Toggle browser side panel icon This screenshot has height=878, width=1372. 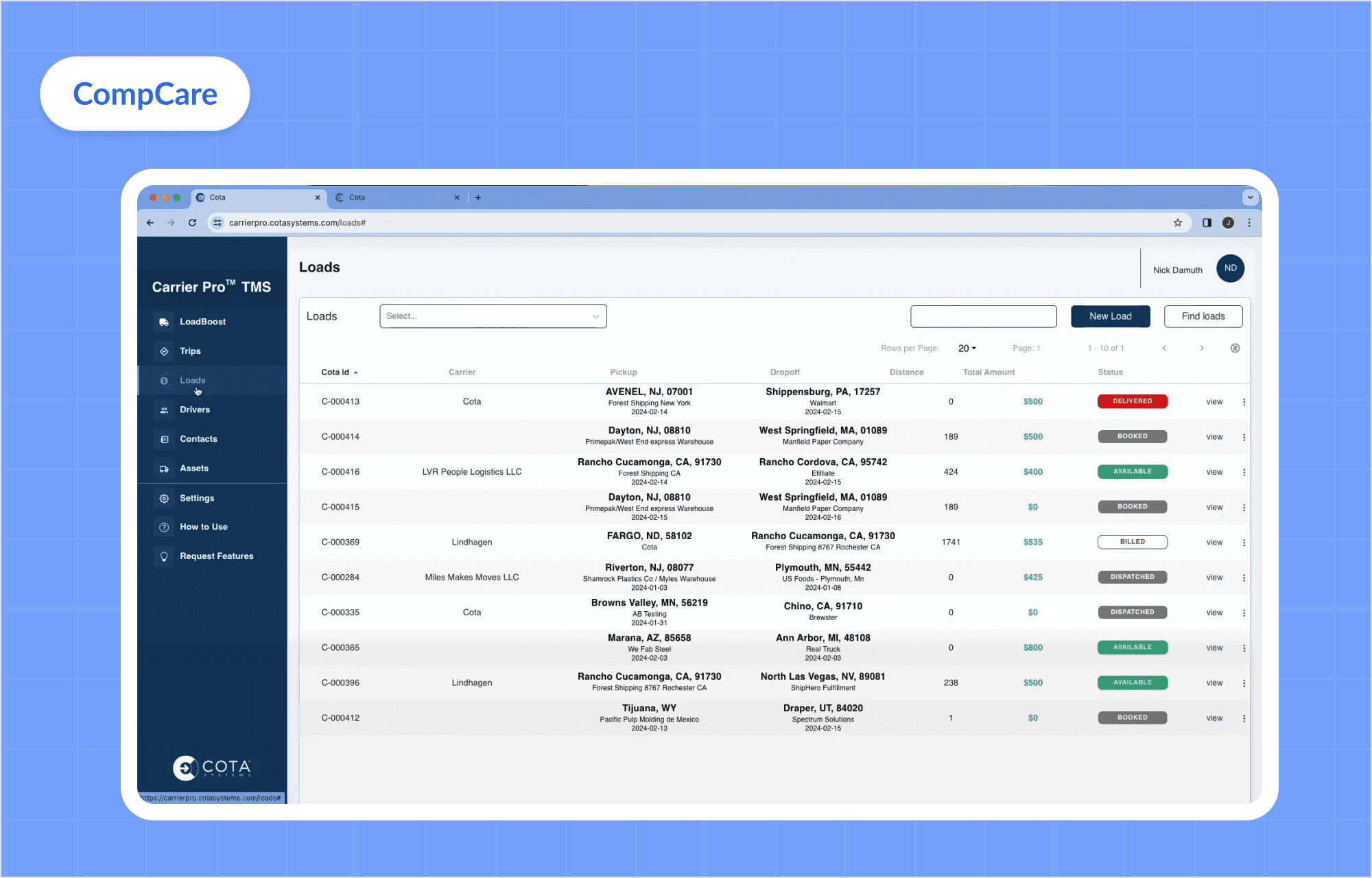coord(1207,223)
